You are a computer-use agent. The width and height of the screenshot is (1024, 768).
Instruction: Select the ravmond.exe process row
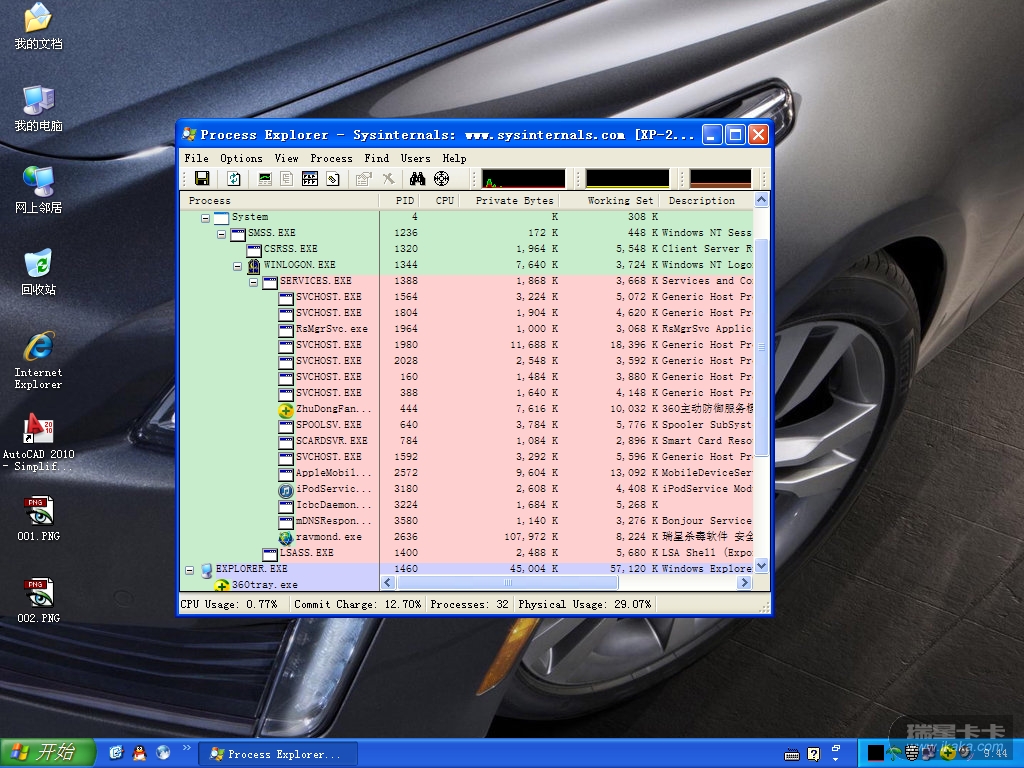click(x=329, y=537)
